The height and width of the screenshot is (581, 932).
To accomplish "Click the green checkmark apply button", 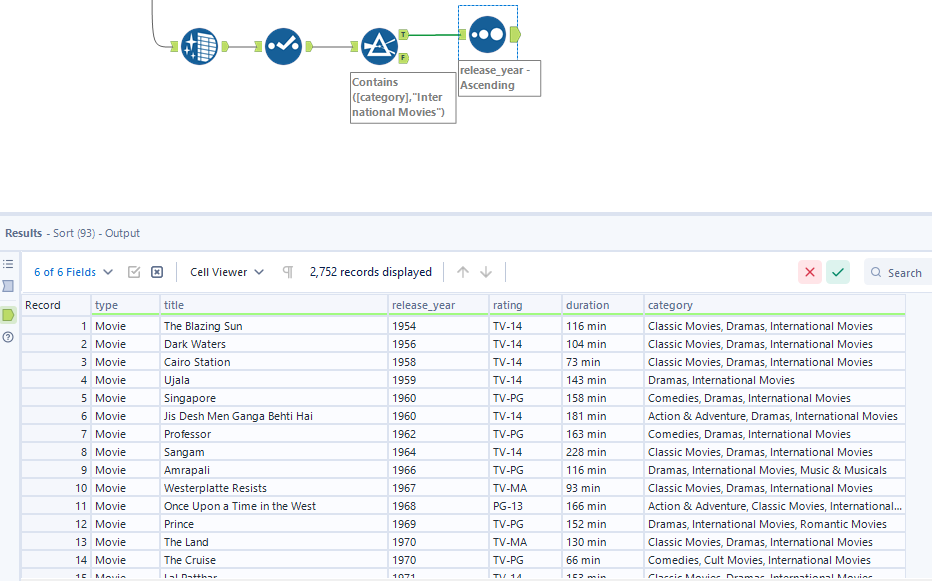I will pyautogui.click(x=838, y=272).
